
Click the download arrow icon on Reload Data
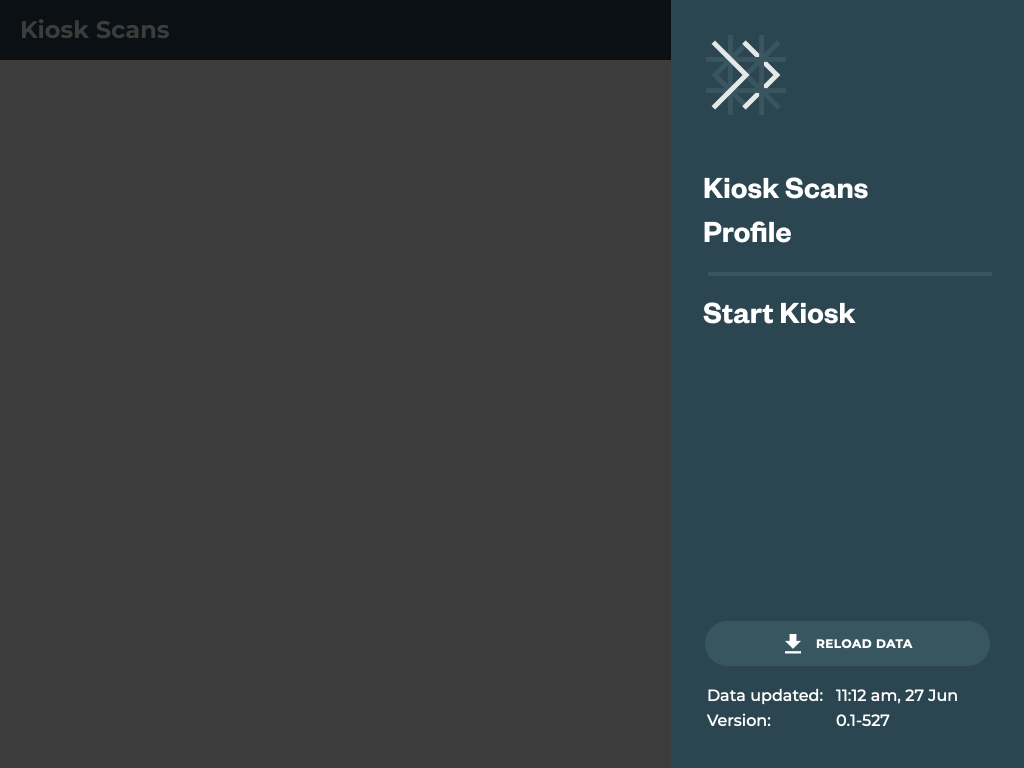(793, 644)
